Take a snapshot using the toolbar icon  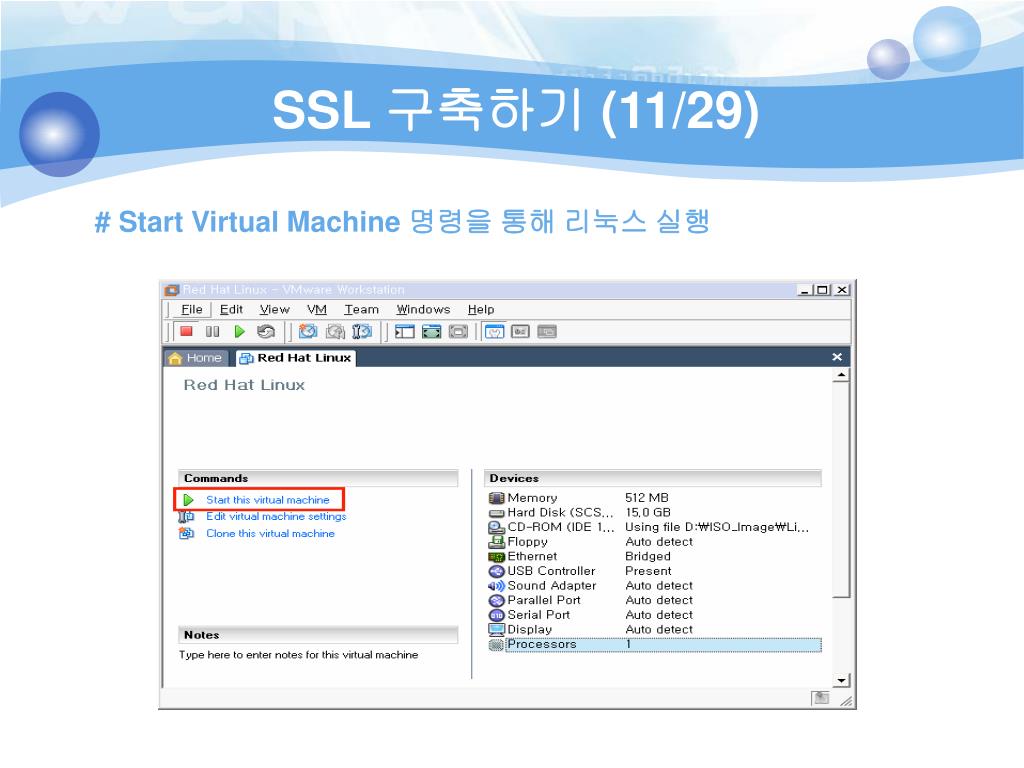click(308, 332)
